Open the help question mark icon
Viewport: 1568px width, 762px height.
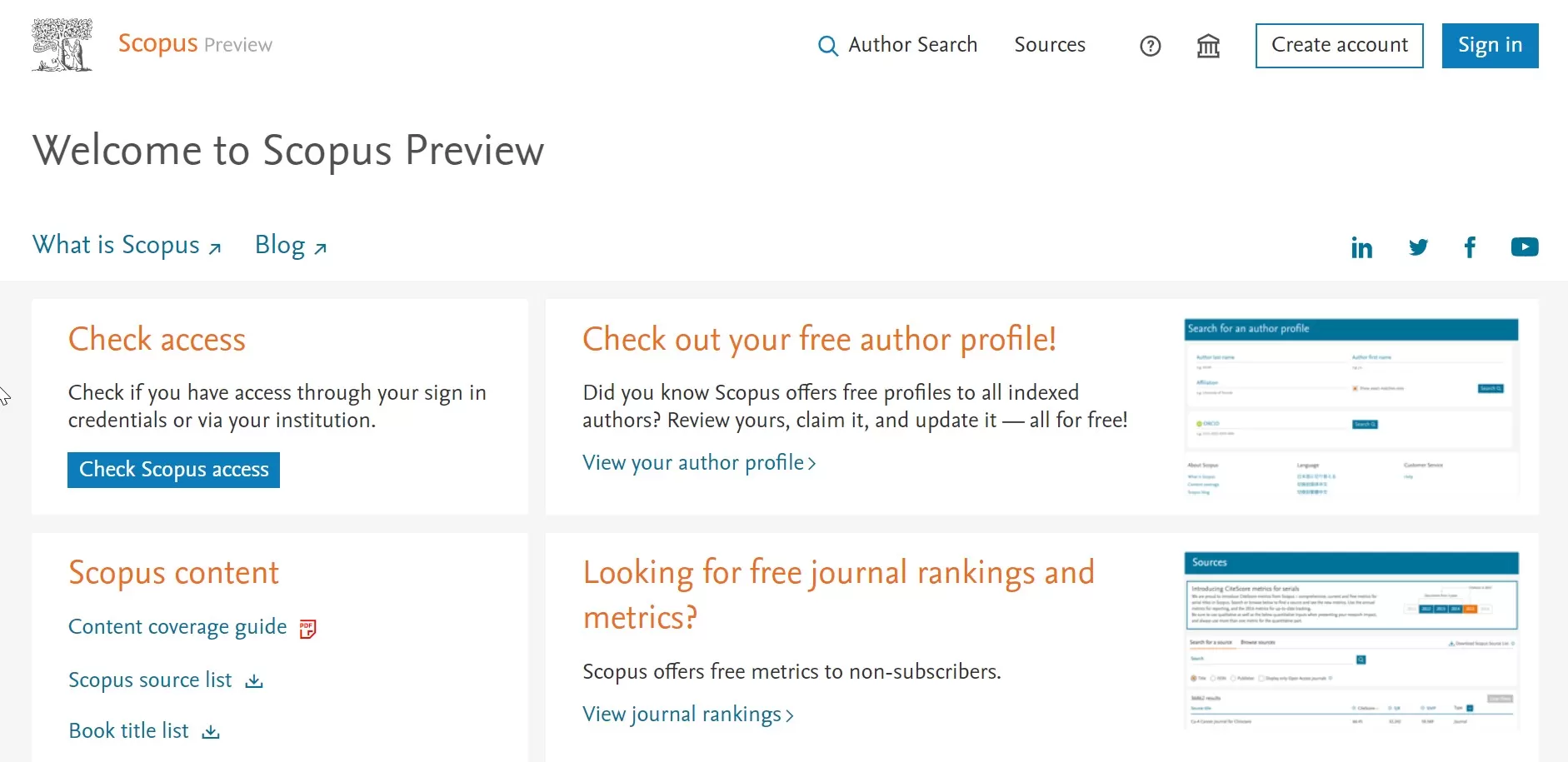tap(1150, 46)
